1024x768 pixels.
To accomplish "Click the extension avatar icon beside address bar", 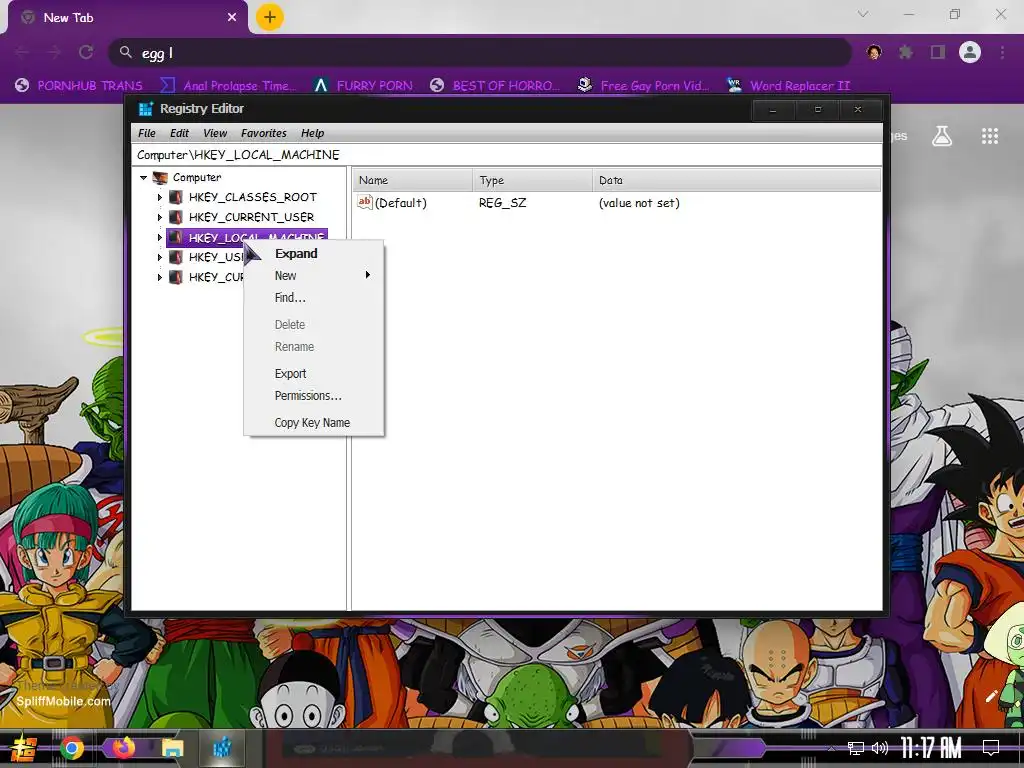I will (x=874, y=52).
